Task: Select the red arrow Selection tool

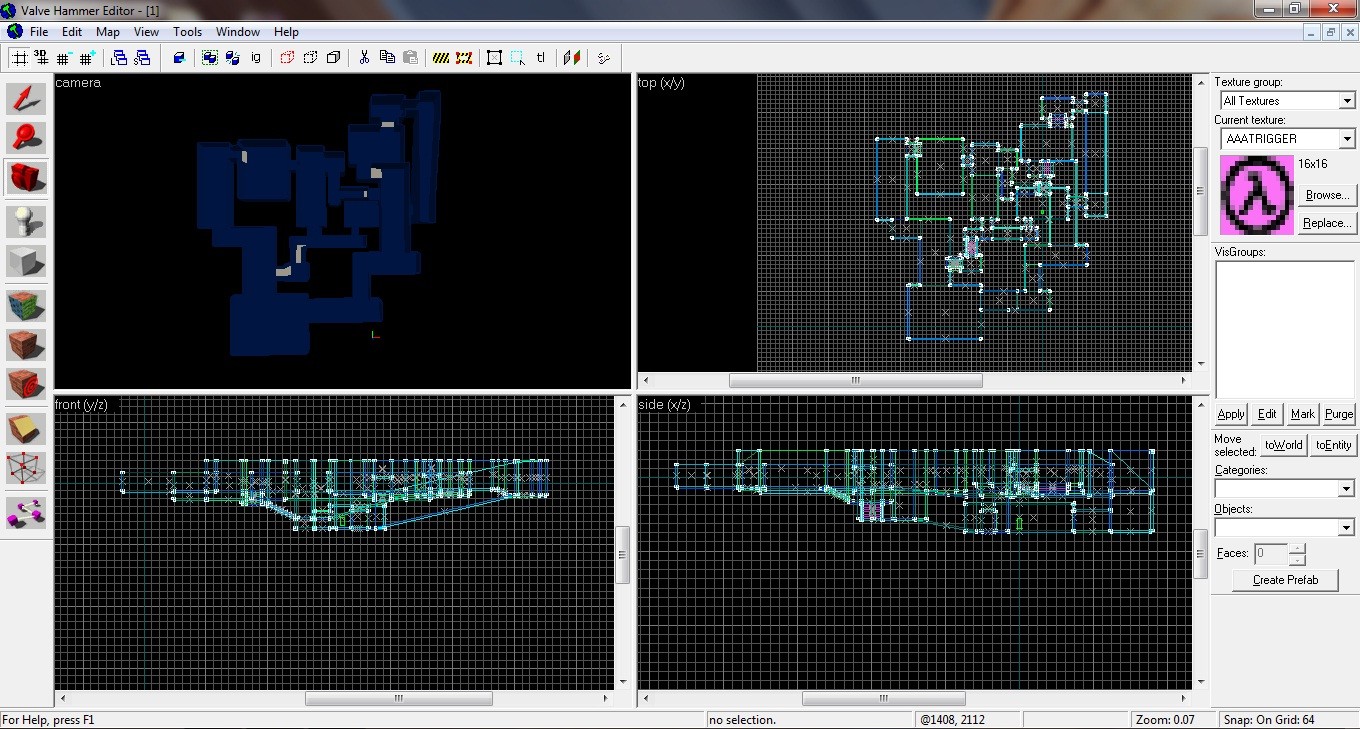Action: [26, 99]
